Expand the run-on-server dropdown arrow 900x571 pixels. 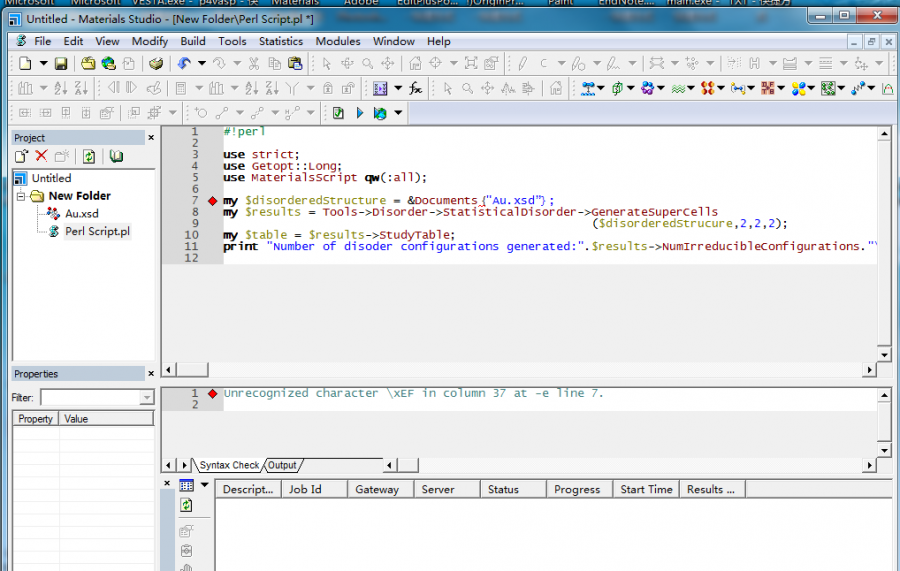[399, 114]
